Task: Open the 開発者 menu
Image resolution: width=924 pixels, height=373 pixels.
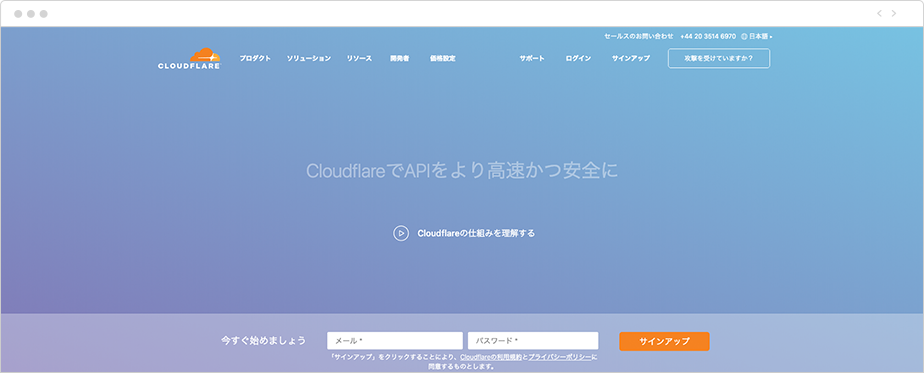Action: (400, 58)
